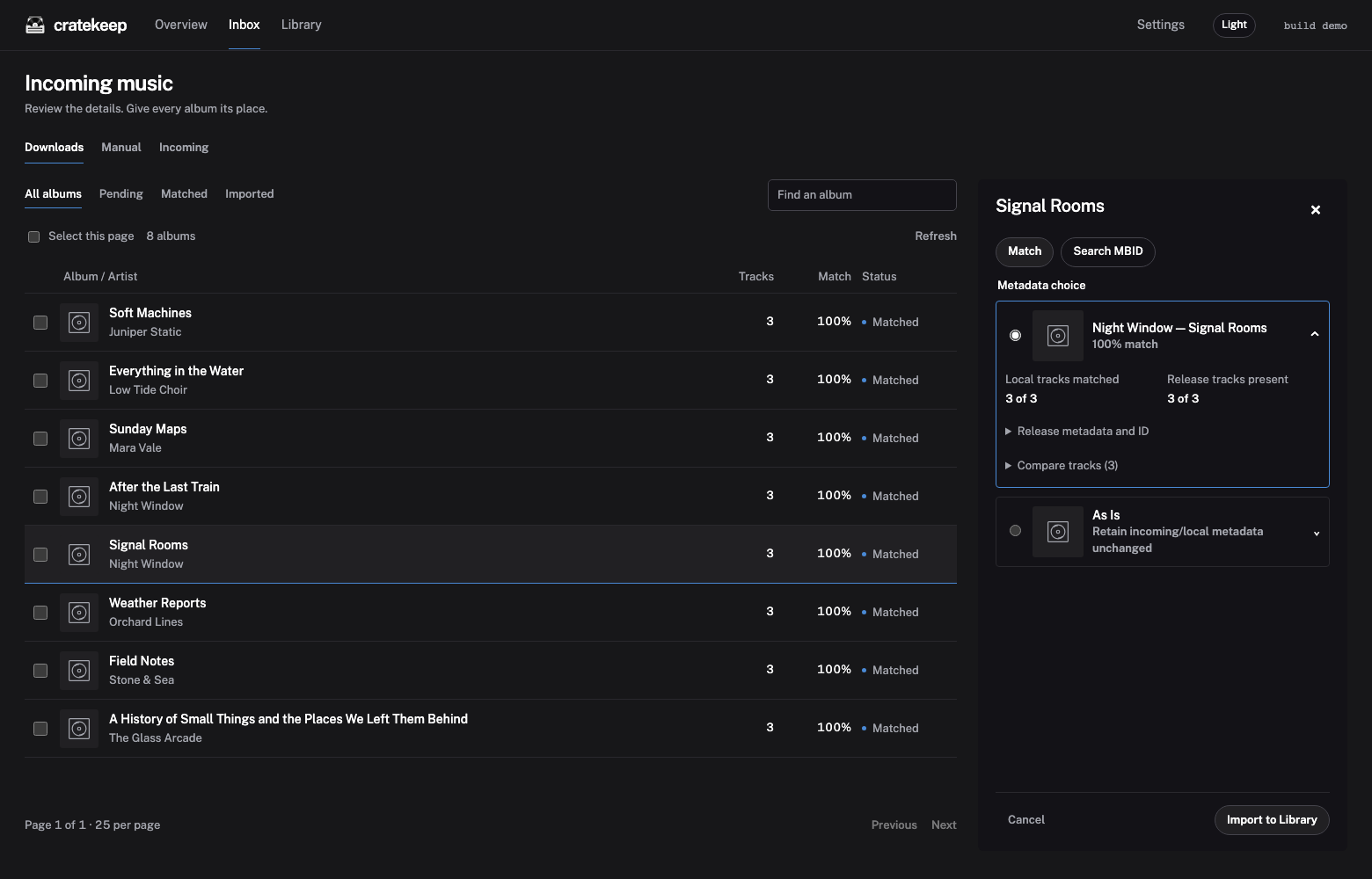Image resolution: width=1372 pixels, height=879 pixels.
Task: Click the Search MBID button
Action: tap(1108, 251)
